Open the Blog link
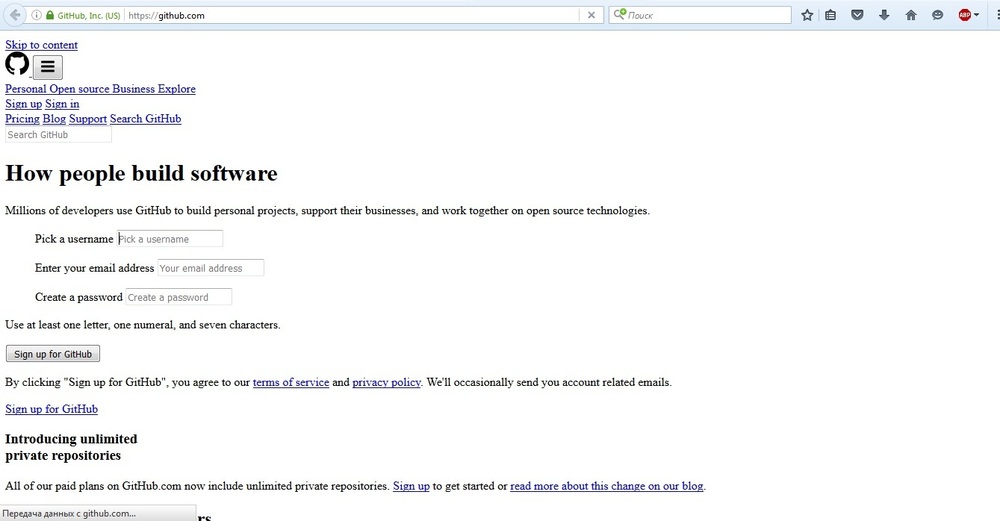The image size is (1000, 521). [54, 119]
